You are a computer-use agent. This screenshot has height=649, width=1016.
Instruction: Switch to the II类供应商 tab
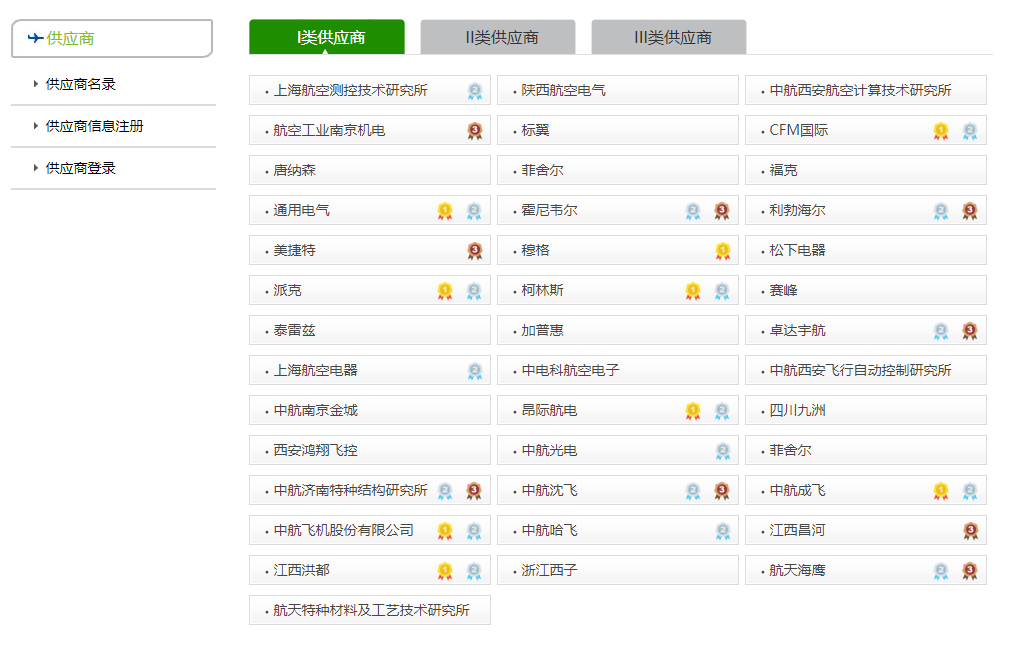point(498,37)
